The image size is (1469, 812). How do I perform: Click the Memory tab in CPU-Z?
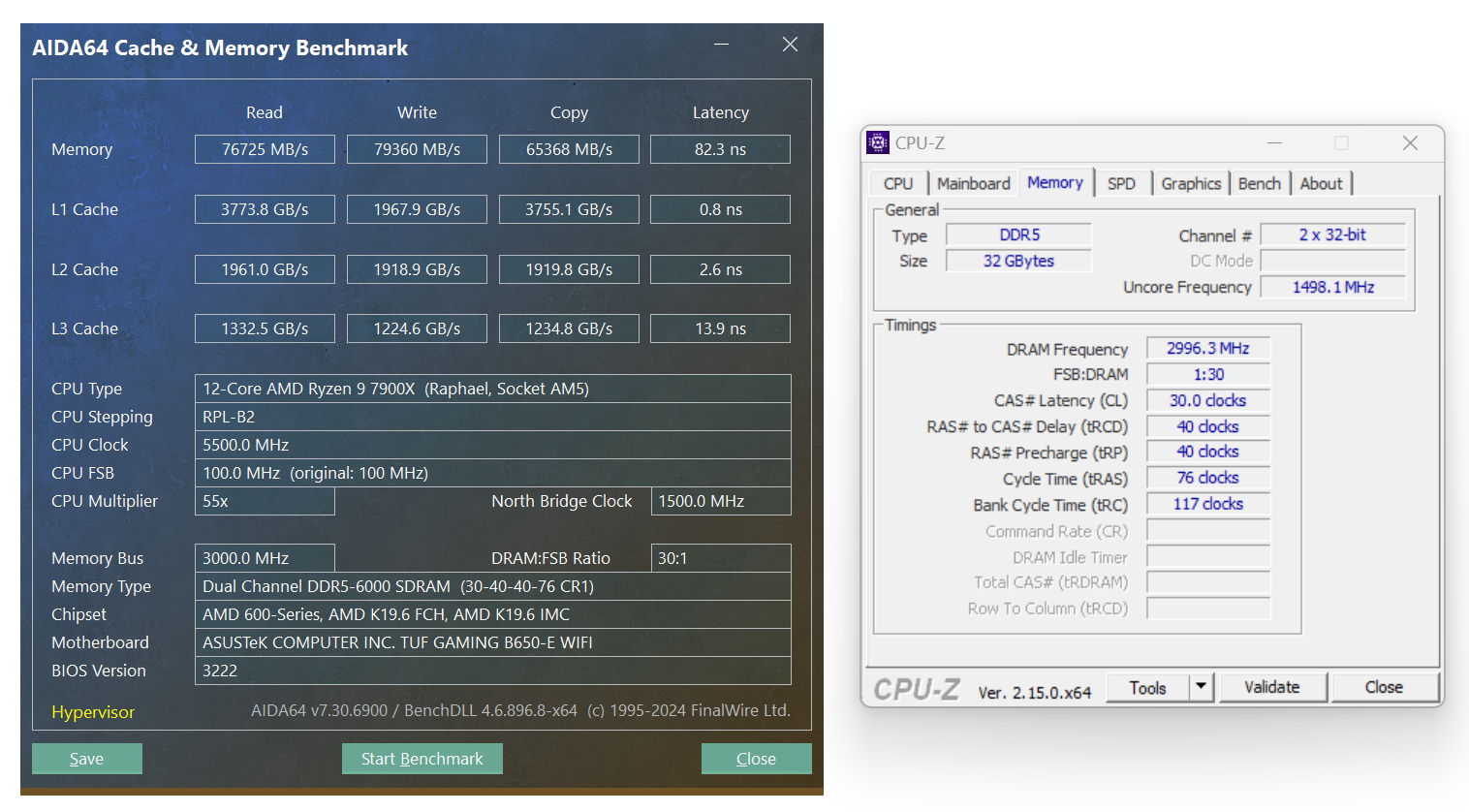[1054, 182]
